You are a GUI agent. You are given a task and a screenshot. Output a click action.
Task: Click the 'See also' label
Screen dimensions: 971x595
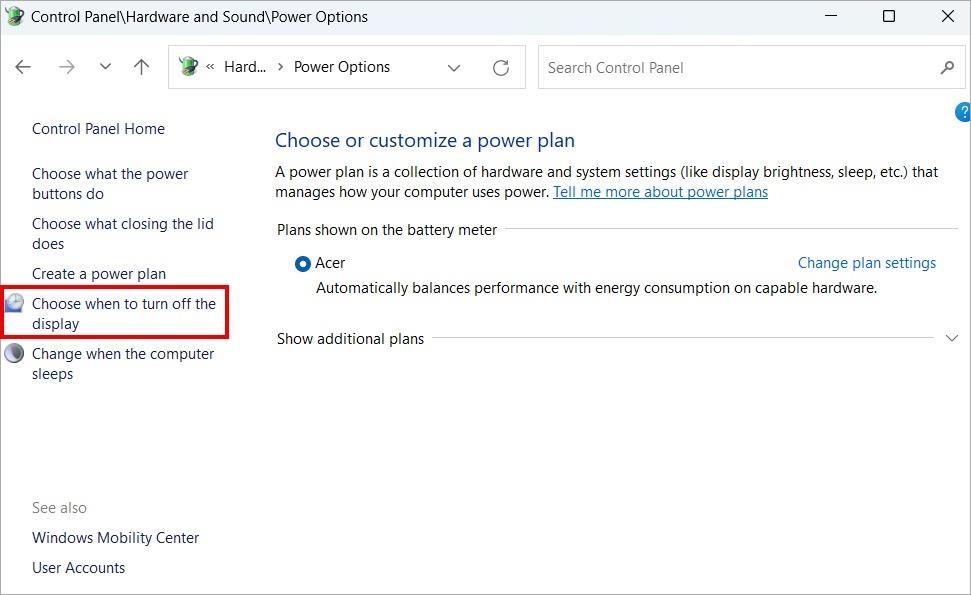(59, 508)
